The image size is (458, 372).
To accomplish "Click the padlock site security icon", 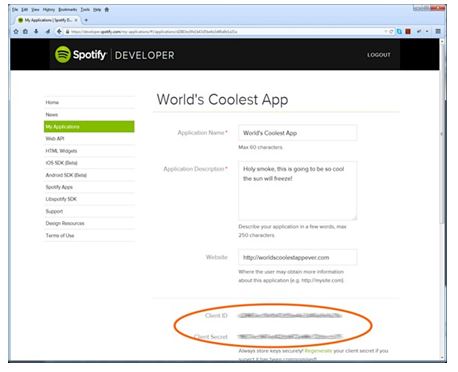I will coord(67,32).
